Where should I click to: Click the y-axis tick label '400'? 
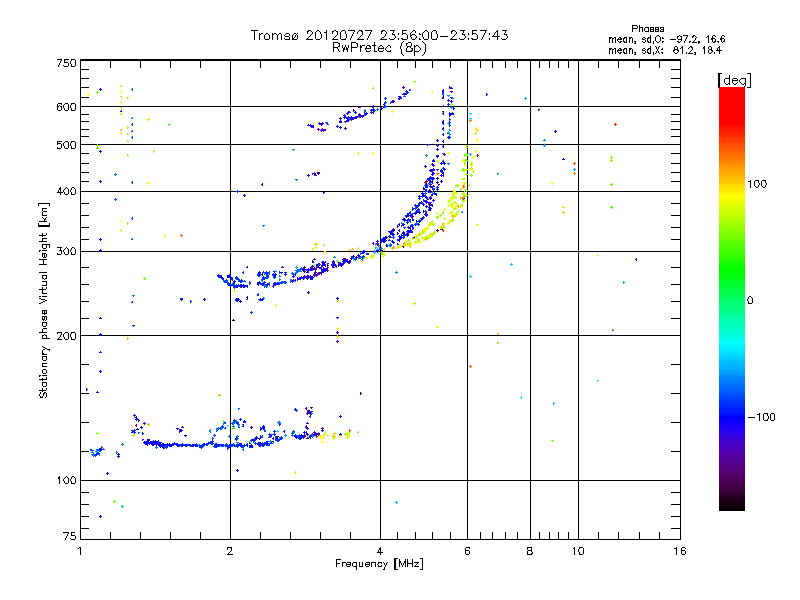[x=66, y=191]
